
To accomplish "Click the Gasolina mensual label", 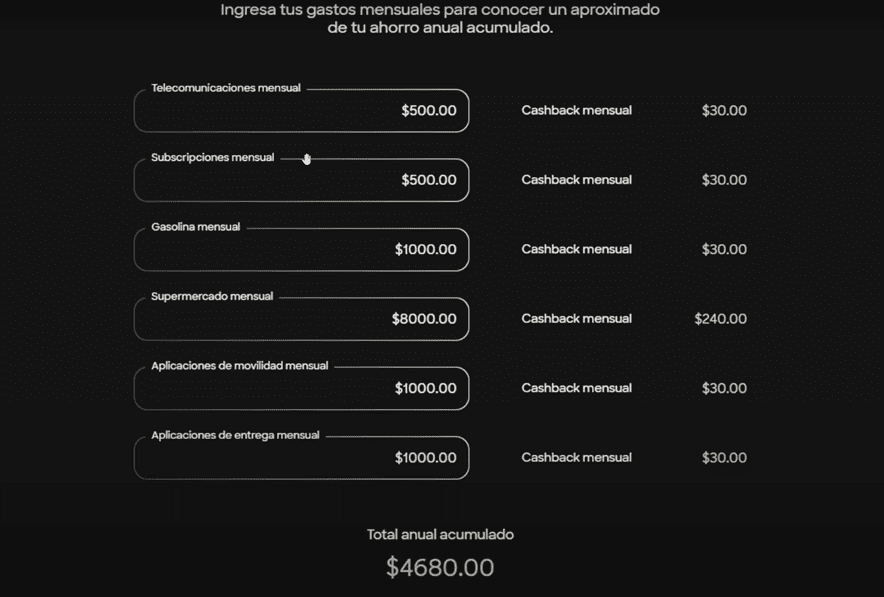I will [195, 227].
